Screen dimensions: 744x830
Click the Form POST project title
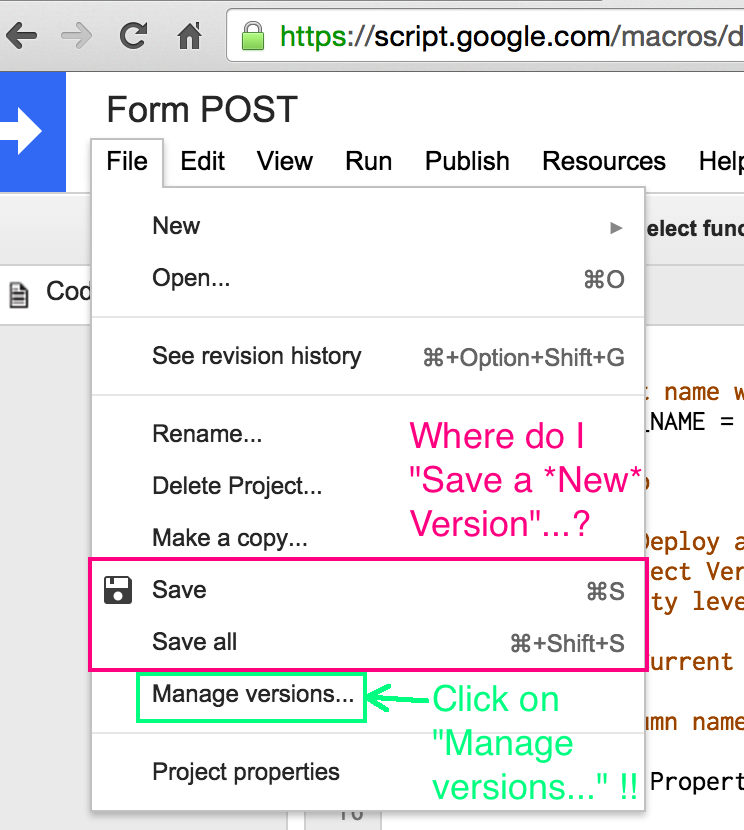(202, 110)
